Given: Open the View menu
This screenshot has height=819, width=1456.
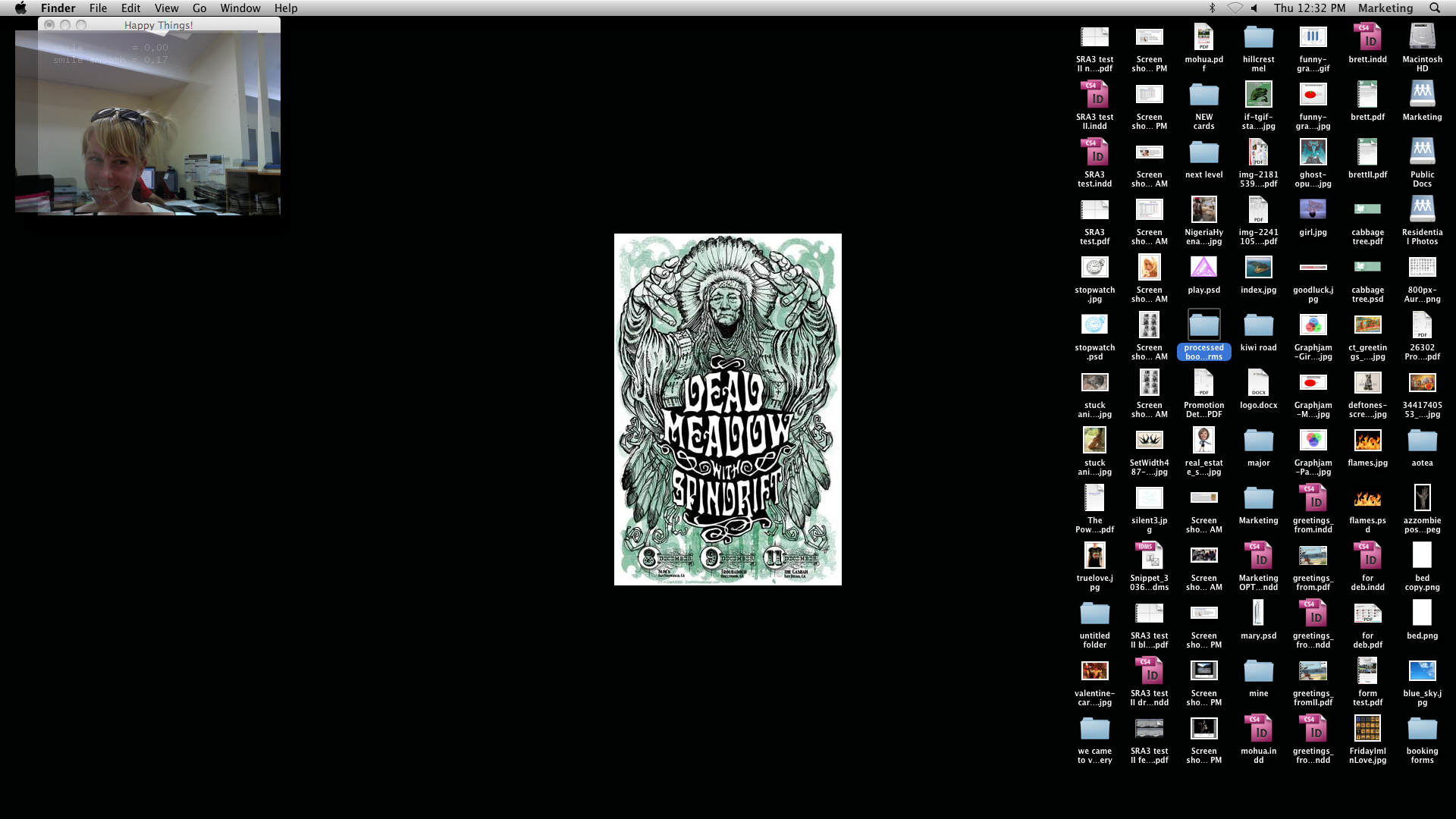Looking at the screenshot, I should (166, 8).
